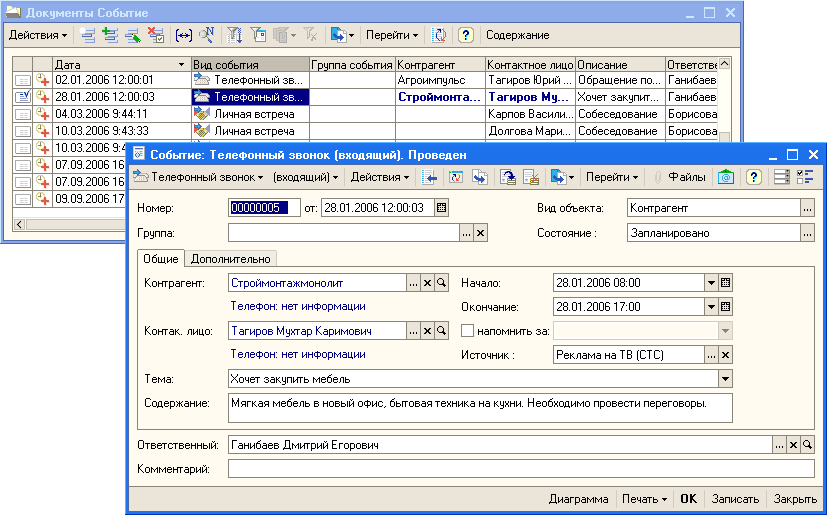The image size is (827, 515).
Task: Click Вид события column header
Action: click(x=250, y=64)
